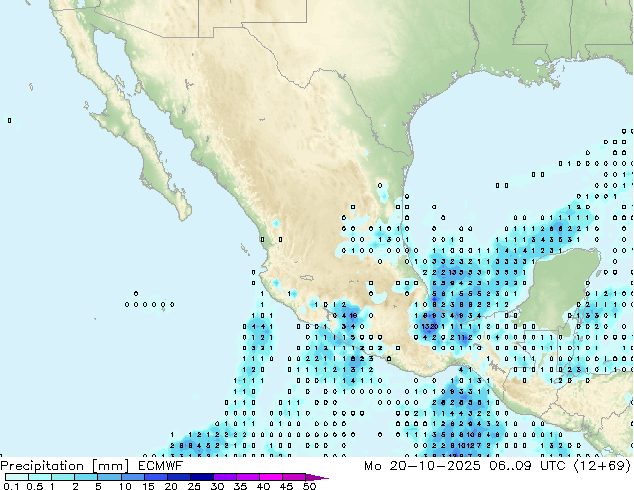Click the 'Mo' weekday label
This screenshot has width=634, height=490.
[x=372, y=466]
